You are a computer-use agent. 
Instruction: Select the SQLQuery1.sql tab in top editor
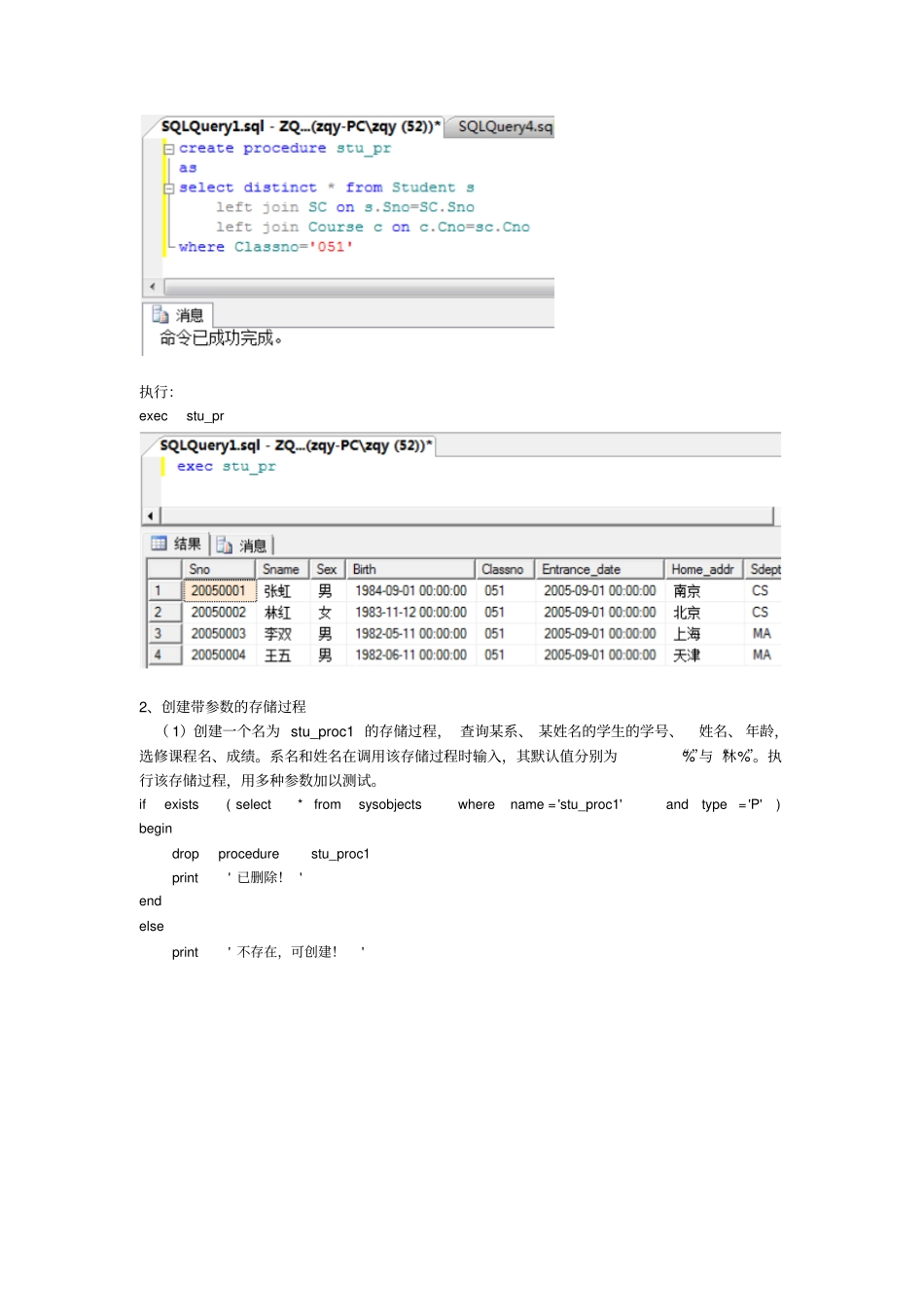pyautogui.click(x=300, y=126)
